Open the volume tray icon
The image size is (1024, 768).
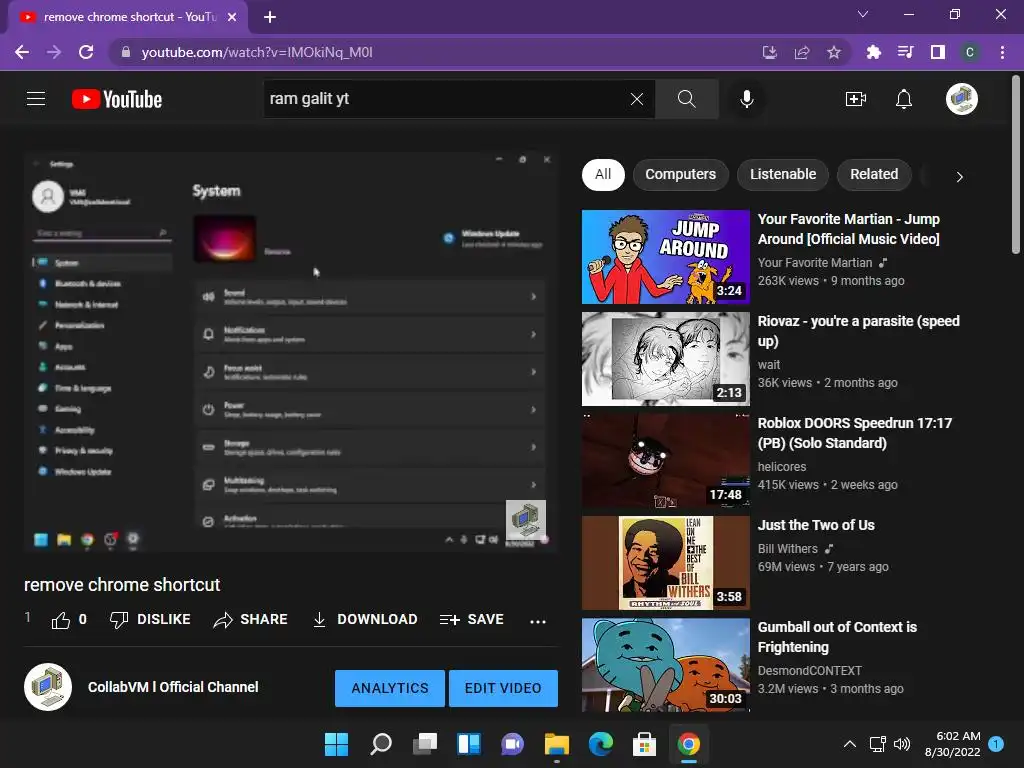coord(902,744)
